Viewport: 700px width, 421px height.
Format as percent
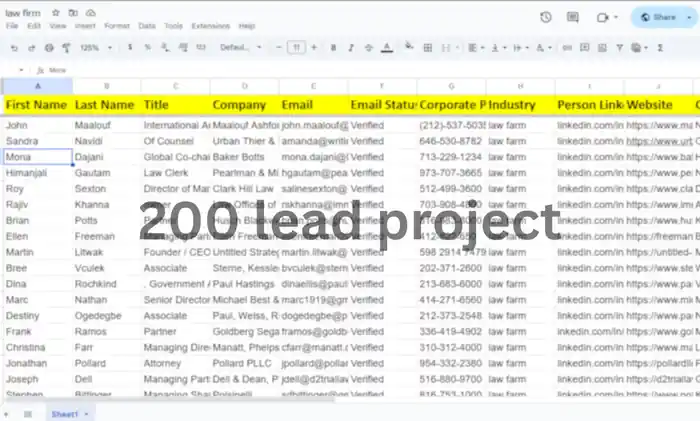(148, 47)
